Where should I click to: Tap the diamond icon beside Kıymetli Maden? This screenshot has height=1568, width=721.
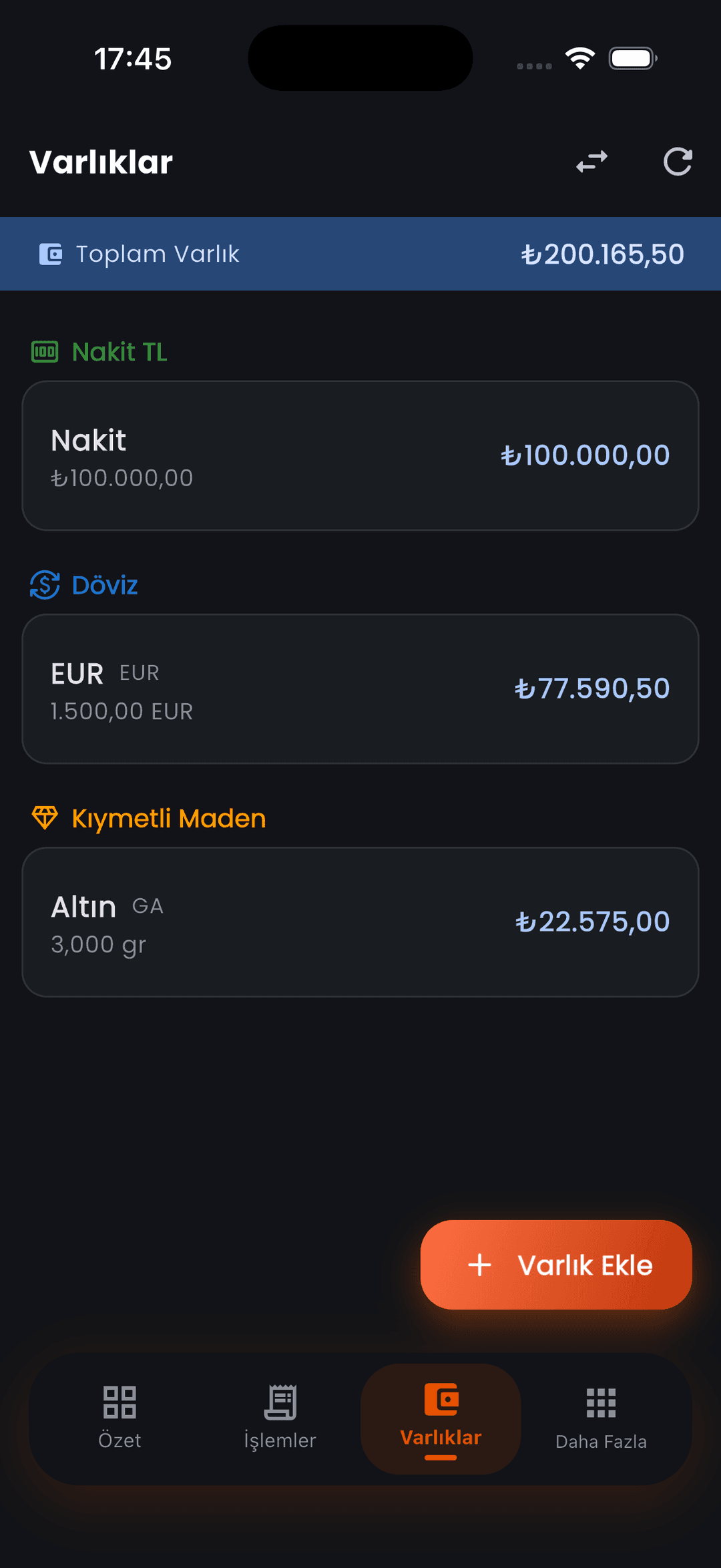(45, 817)
